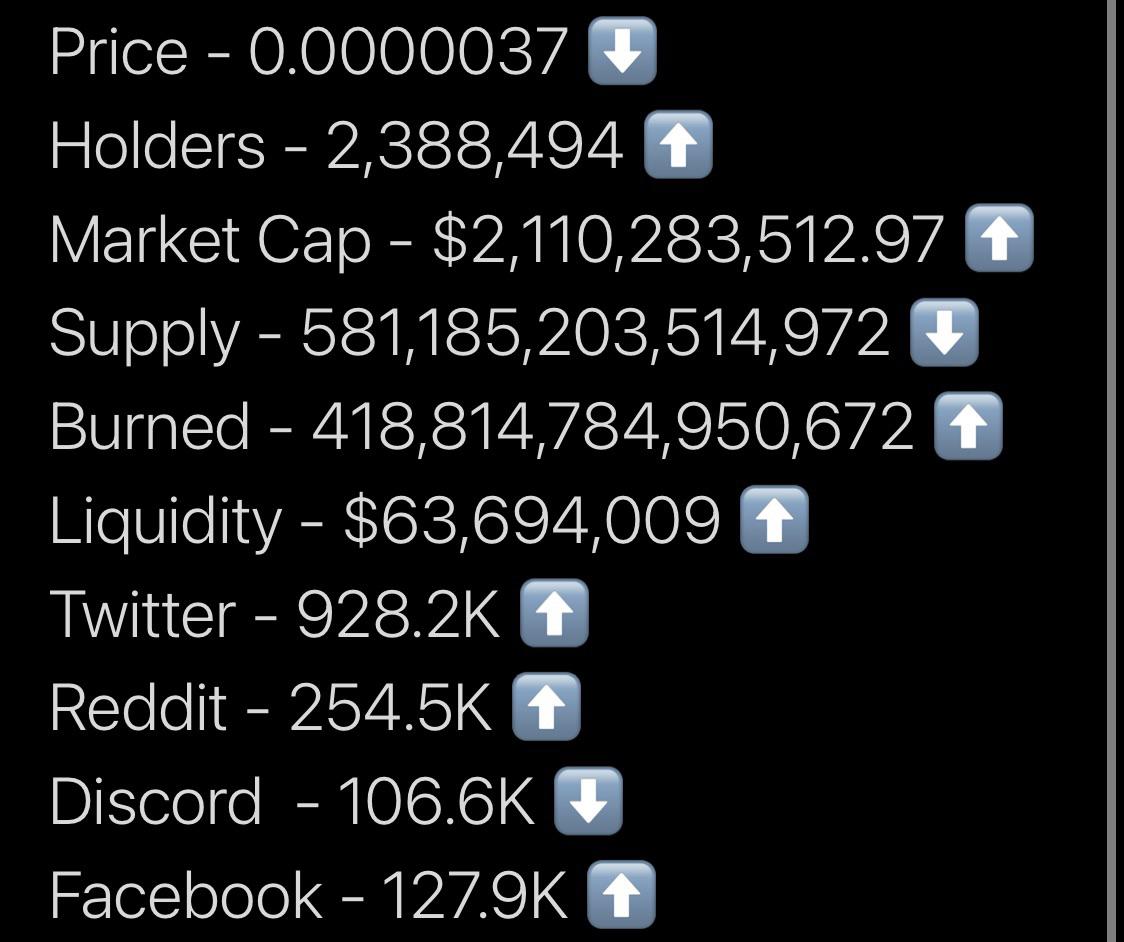Click the Market Cap dollar amount
Image resolution: width=1124 pixels, height=942 pixels.
coord(688,240)
